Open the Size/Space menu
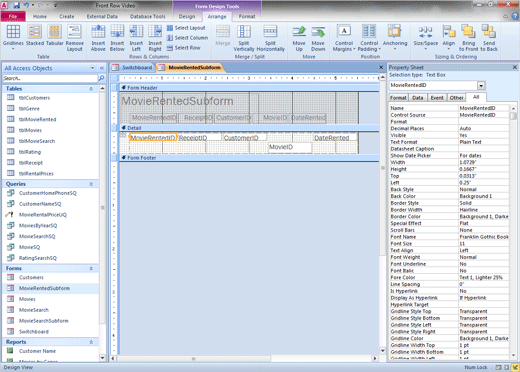Screen dimensions: 520x372 pos(426,38)
